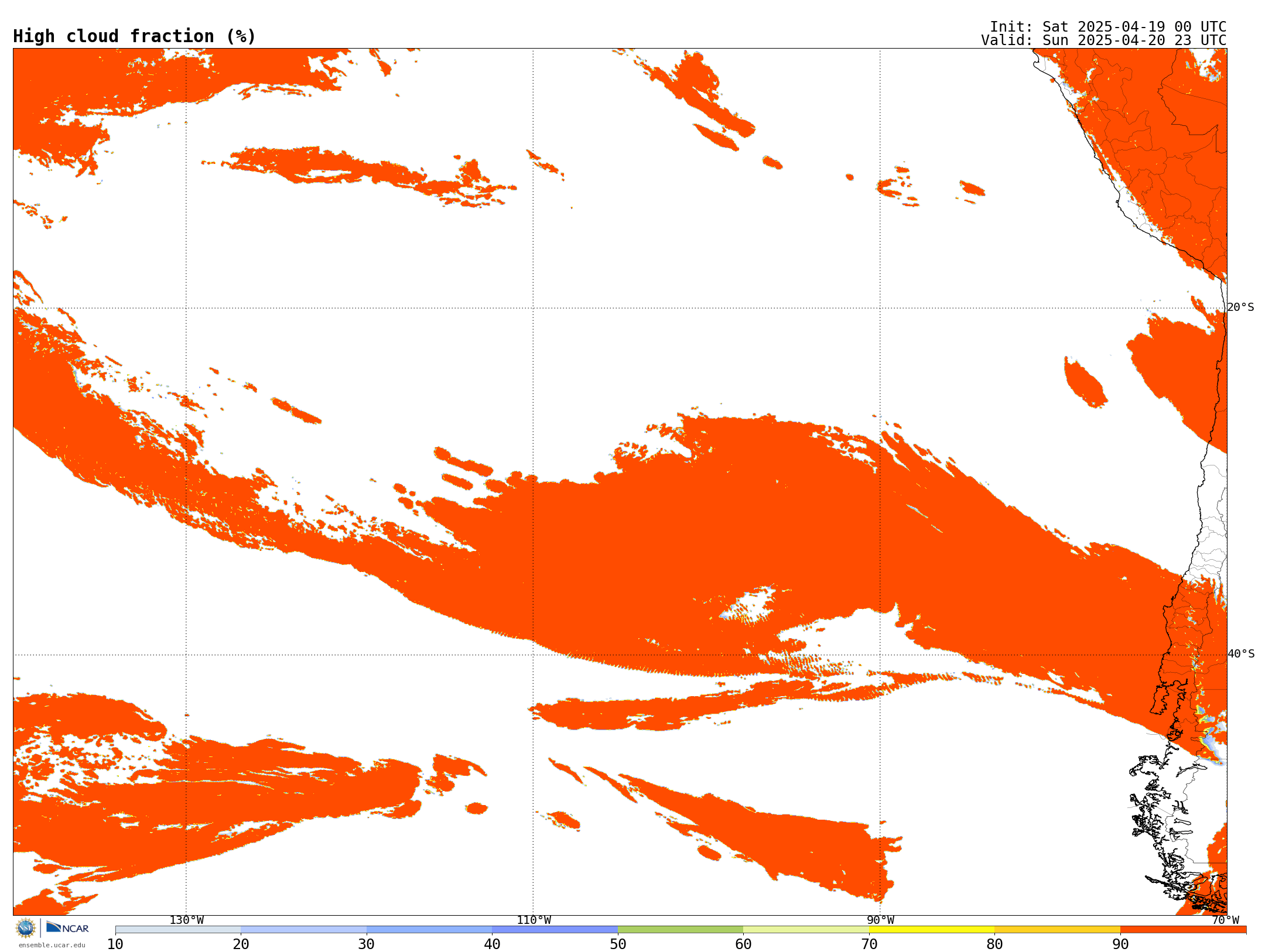Click the 40–50 periwinkle colorbar segment
Viewport: 1265px width, 952px height.
pos(555,930)
